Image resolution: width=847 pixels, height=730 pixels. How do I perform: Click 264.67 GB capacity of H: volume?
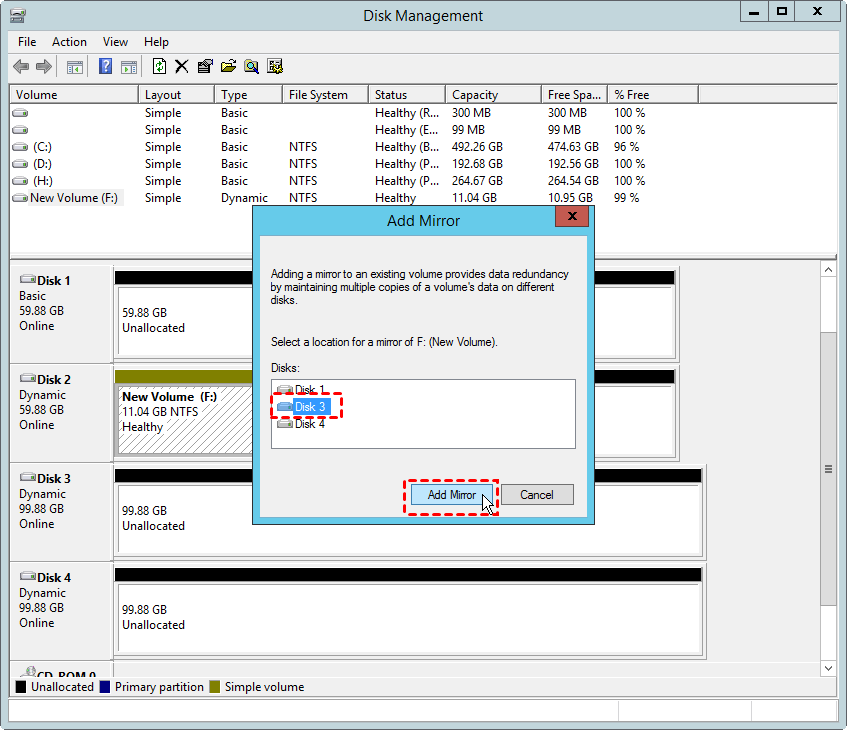pyautogui.click(x=478, y=181)
